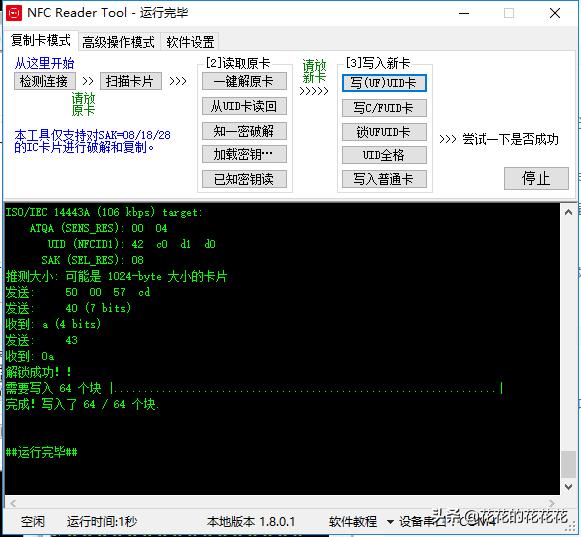The image size is (581, 537).
Task: Click the horizontal scrollbar left arrow
Action: pyautogui.click(x=13, y=503)
